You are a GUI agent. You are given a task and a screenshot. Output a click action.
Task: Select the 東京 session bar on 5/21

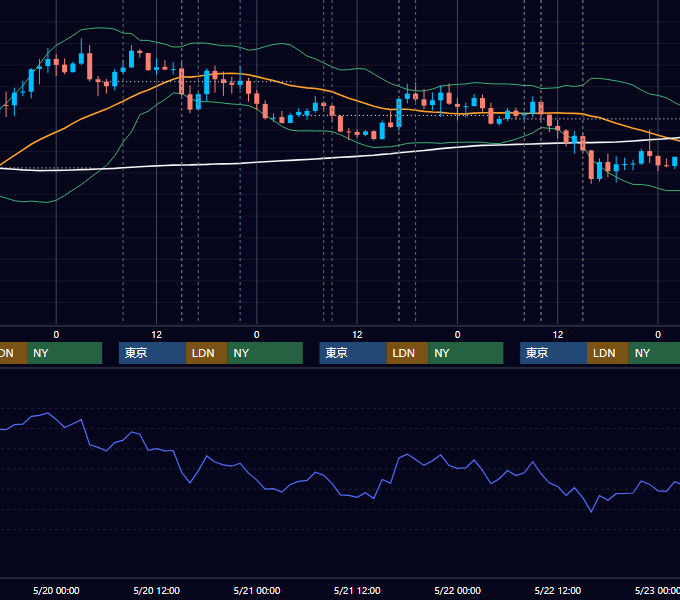[353, 353]
